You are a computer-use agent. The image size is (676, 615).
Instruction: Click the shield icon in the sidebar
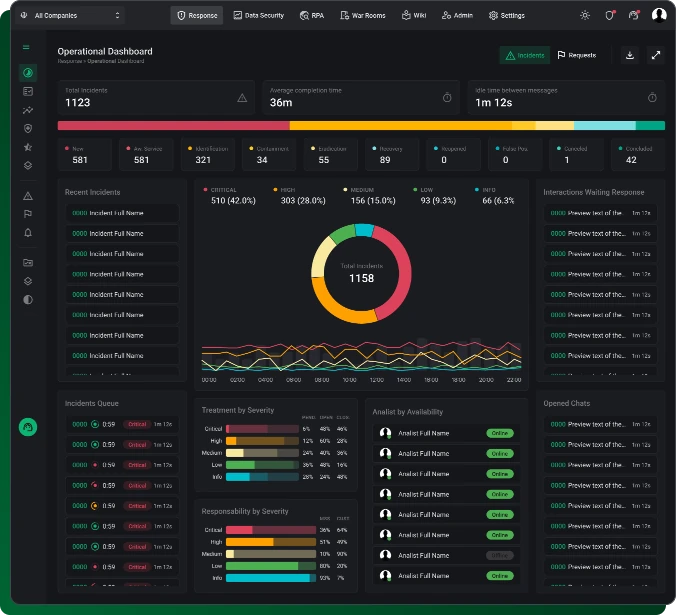[x=28, y=128]
